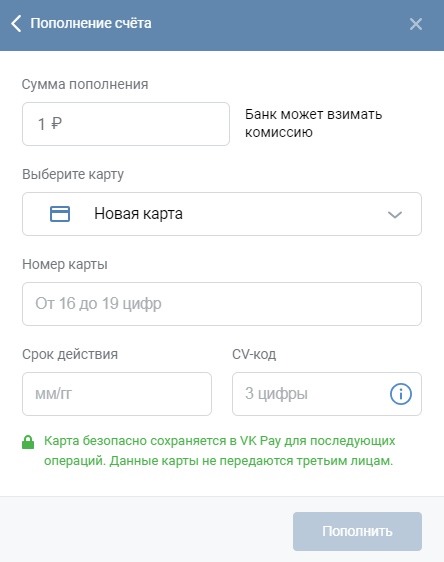This screenshot has width=444, height=562.
Task: Click the CV-код label
Action: point(254,354)
